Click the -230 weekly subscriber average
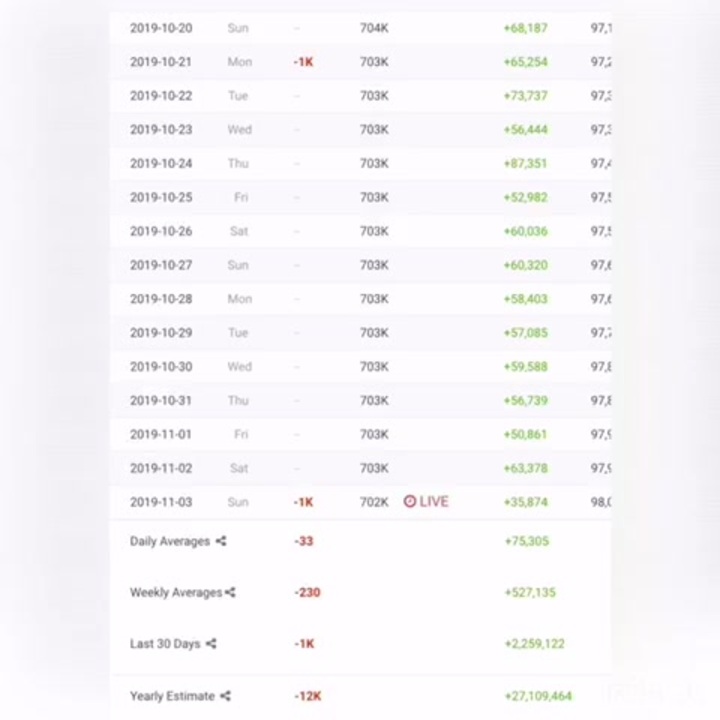Screen dimensions: 720x720 point(307,592)
